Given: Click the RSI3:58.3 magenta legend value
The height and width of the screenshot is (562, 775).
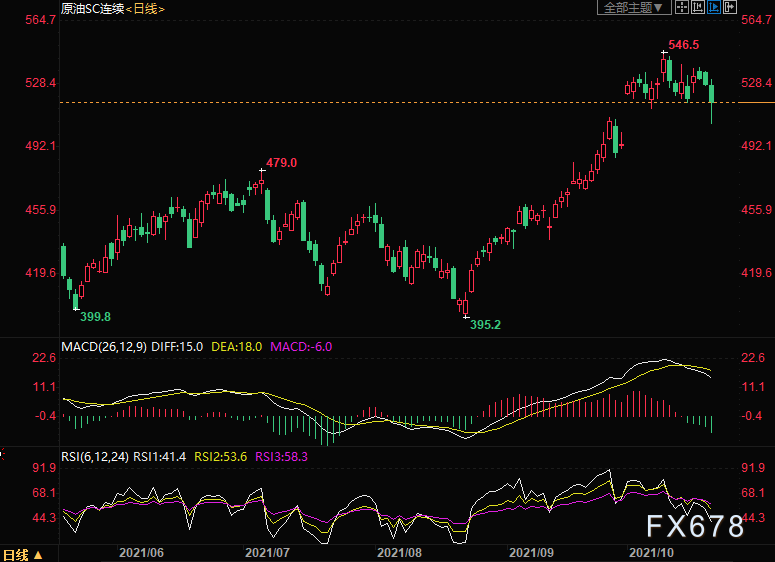Looking at the screenshot, I should (281, 456).
